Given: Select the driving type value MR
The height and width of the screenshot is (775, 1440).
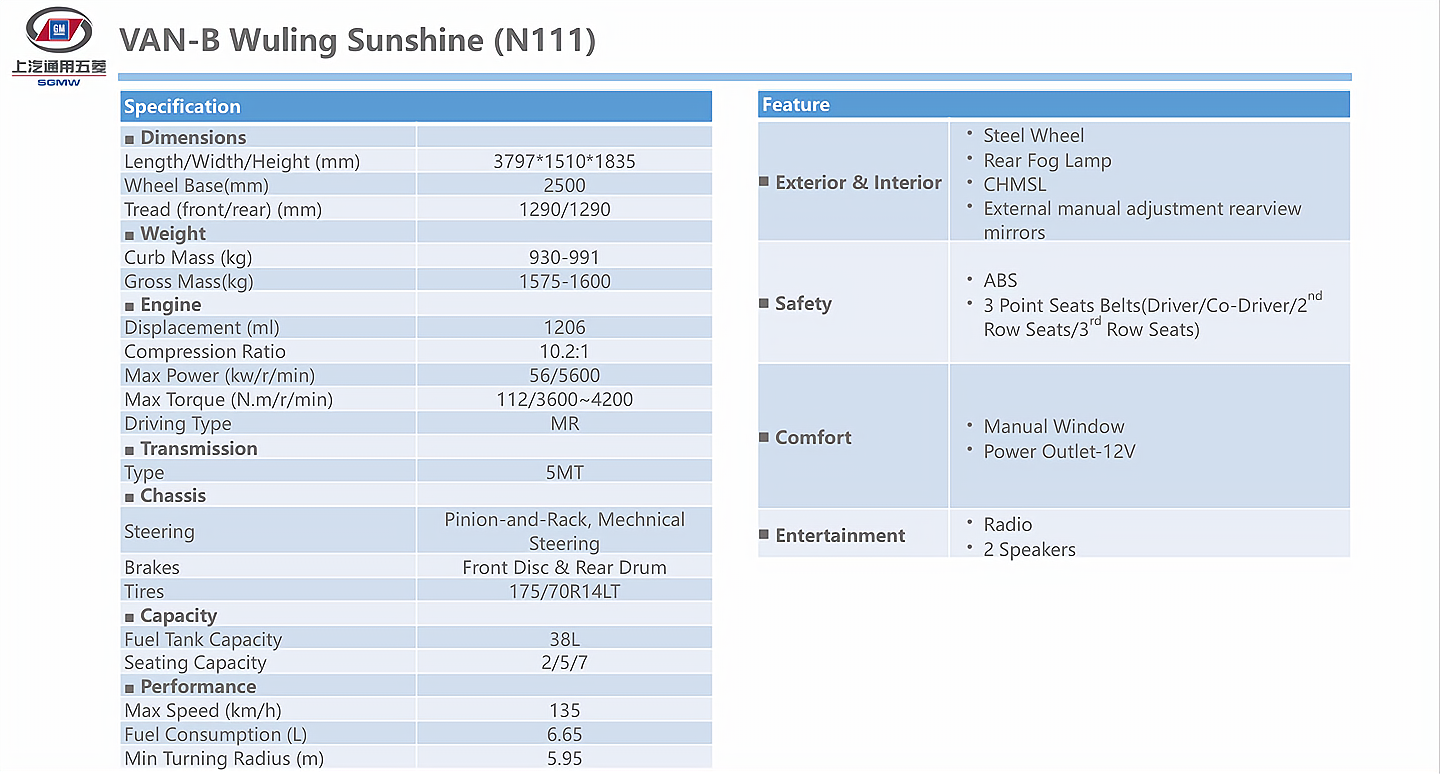Looking at the screenshot, I should tap(565, 423).
